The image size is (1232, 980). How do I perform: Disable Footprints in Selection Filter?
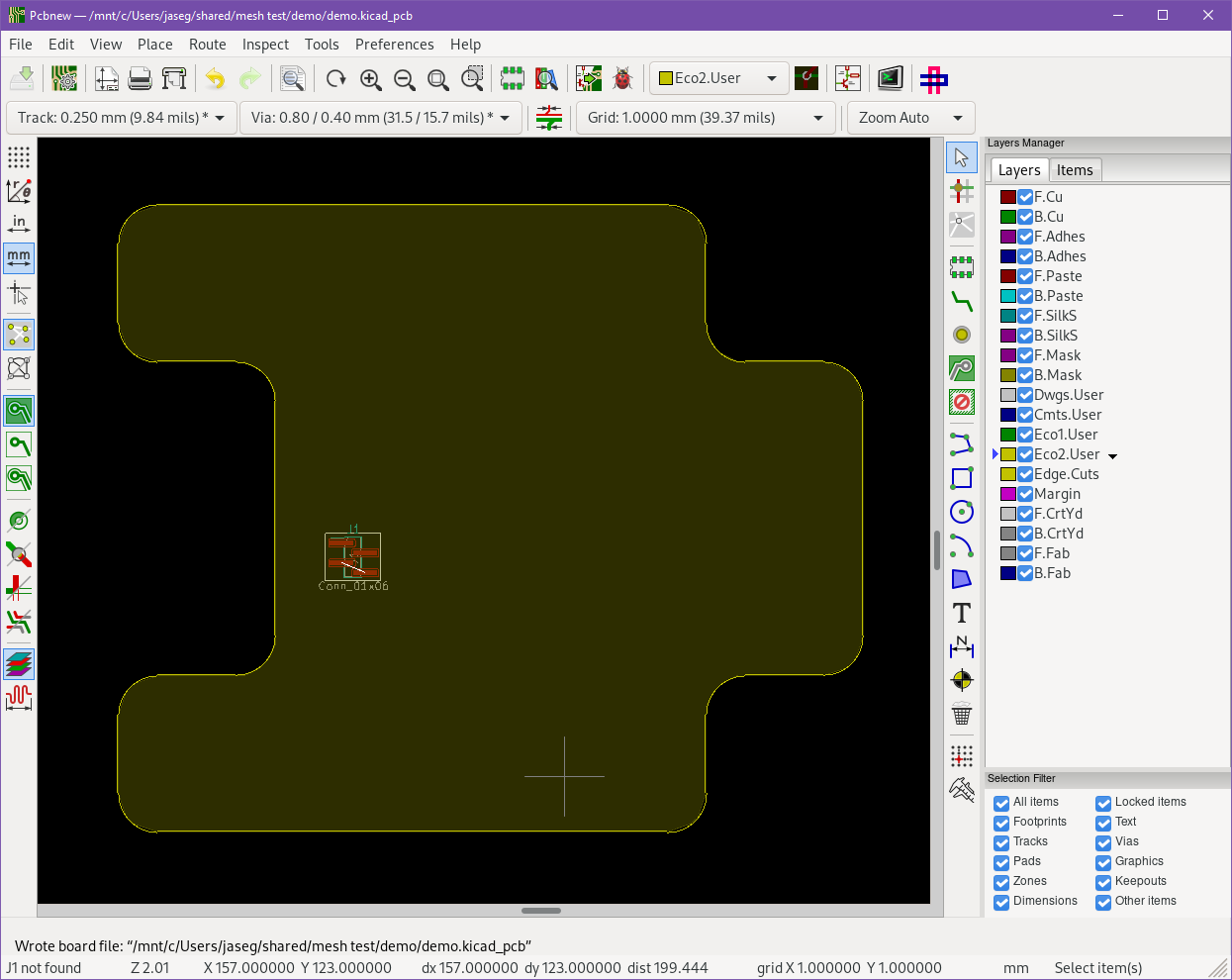pos(1001,823)
